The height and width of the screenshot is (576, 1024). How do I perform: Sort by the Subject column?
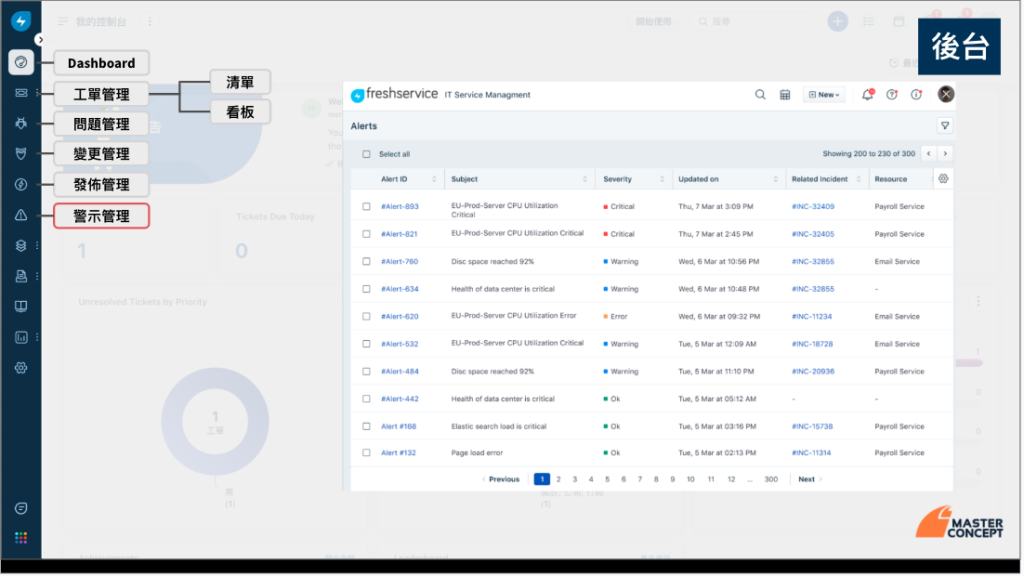click(x=586, y=180)
